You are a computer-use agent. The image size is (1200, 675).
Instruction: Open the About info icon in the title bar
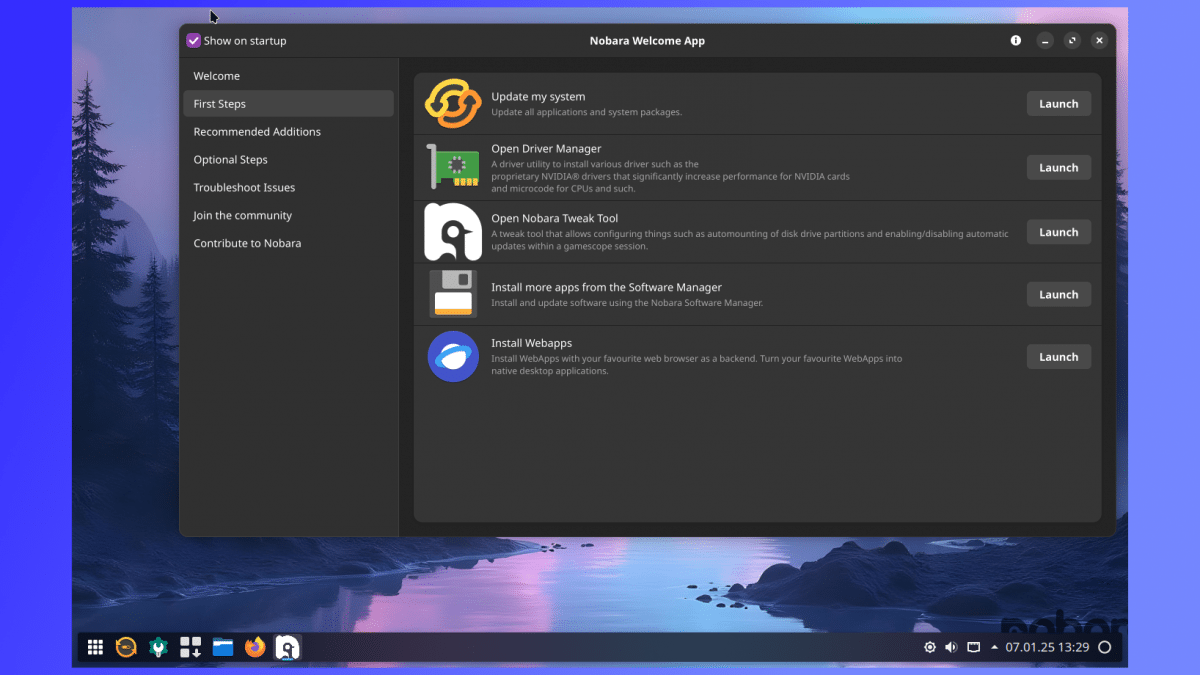tap(1016, 41)
